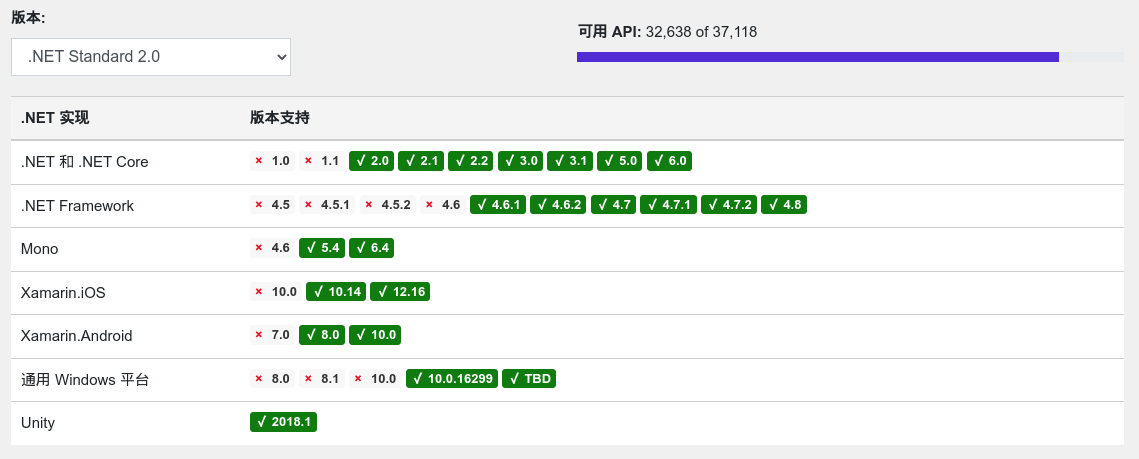Select the Xamarin.iOS 12.16 badge
Image resolution: width=1139 pixels, height=459 pixels.
pos(400,292)
